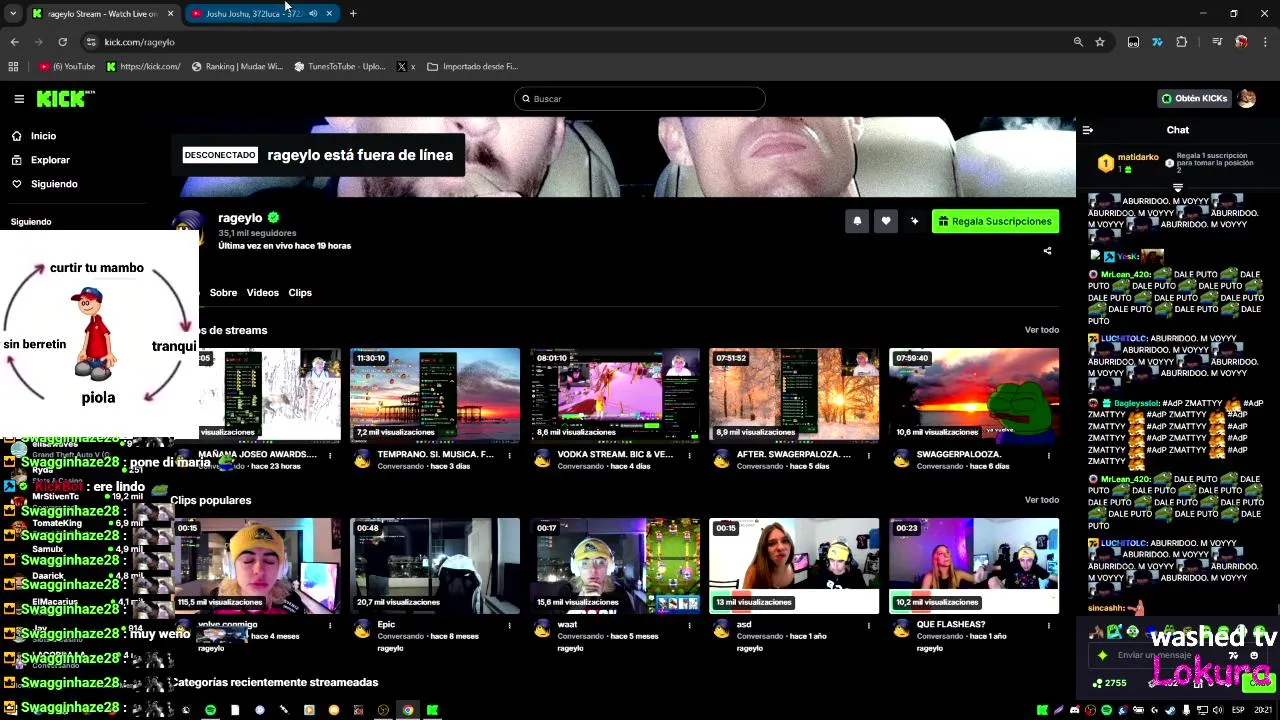Open options menu for TEMPRANO. SI. MUSICA video
This screenshot has width=1280, height=720.
(509, 455)
